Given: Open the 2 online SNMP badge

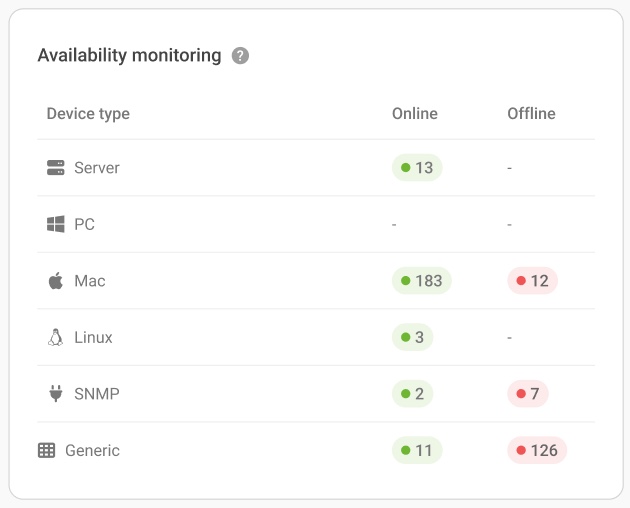Looking at the screenshot, I should (413, 394).
